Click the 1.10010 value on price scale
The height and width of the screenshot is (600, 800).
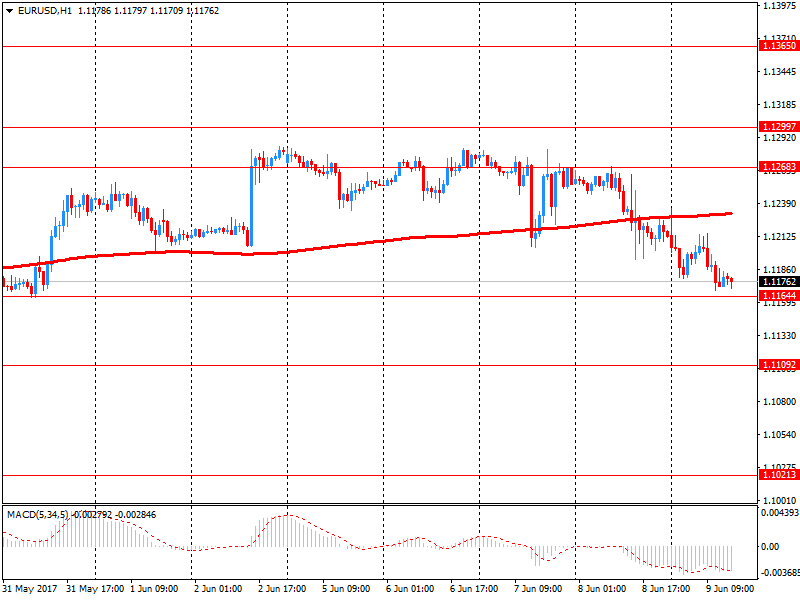point(780,501)
